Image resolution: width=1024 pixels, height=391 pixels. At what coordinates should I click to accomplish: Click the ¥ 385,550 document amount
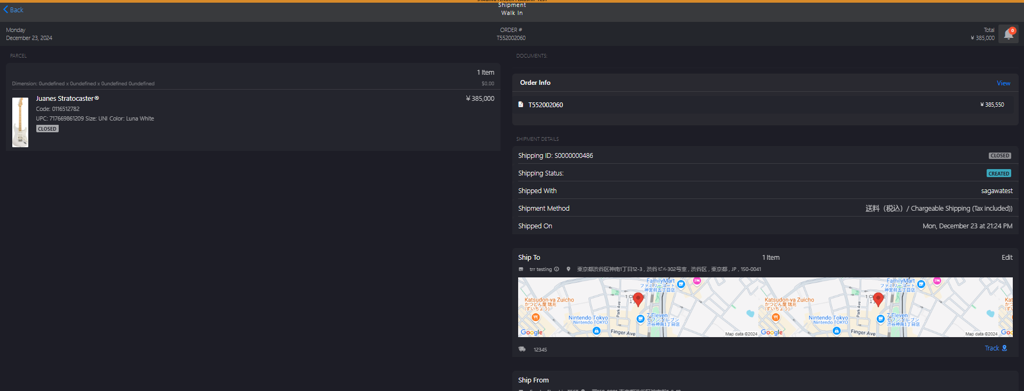992,104
